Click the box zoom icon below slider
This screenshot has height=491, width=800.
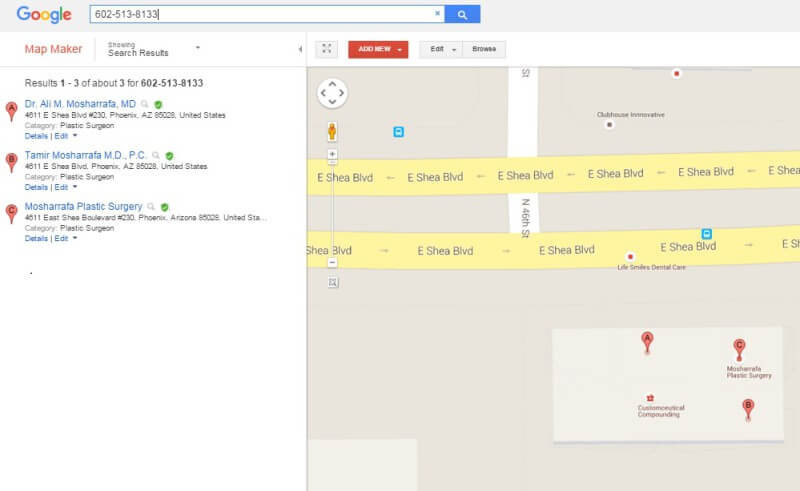pyautogui.click(x=333, y=282)
